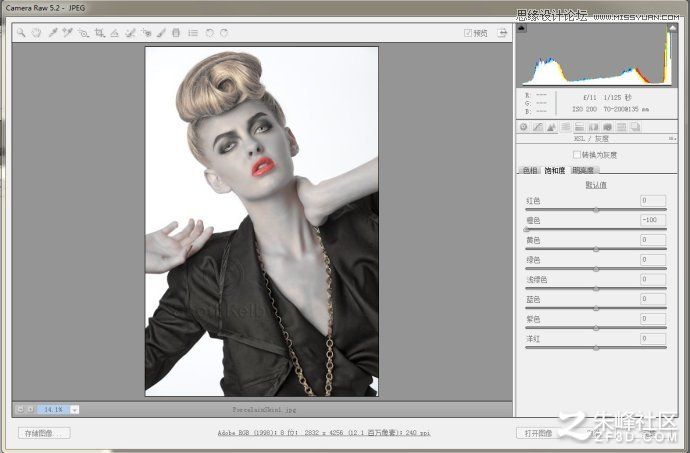
Task: Click the 绿色 value field
Action: tap(653, 260)
